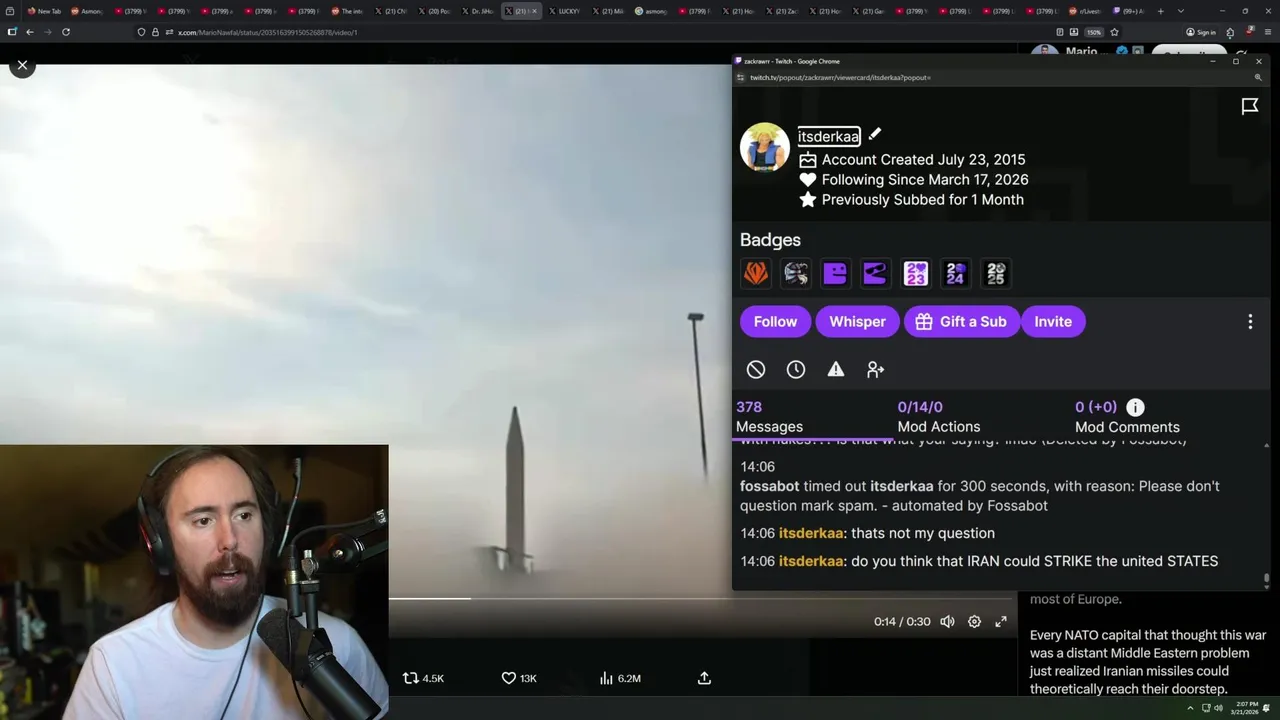Open the viewer card three-dot options menu
The image size is (1280, 720).
[x=1250, y=321]
